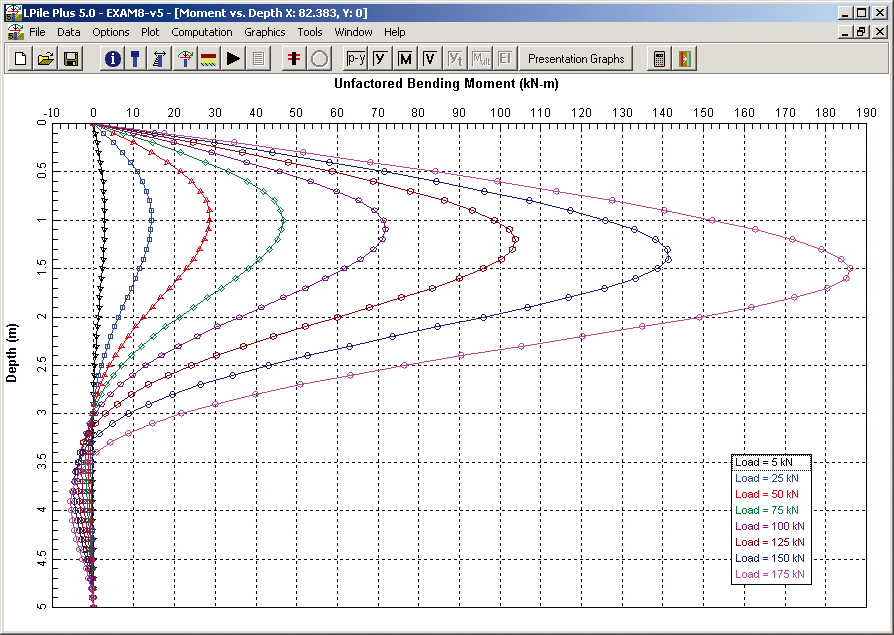
Task: Show the shear V plot
Action: 430,59
